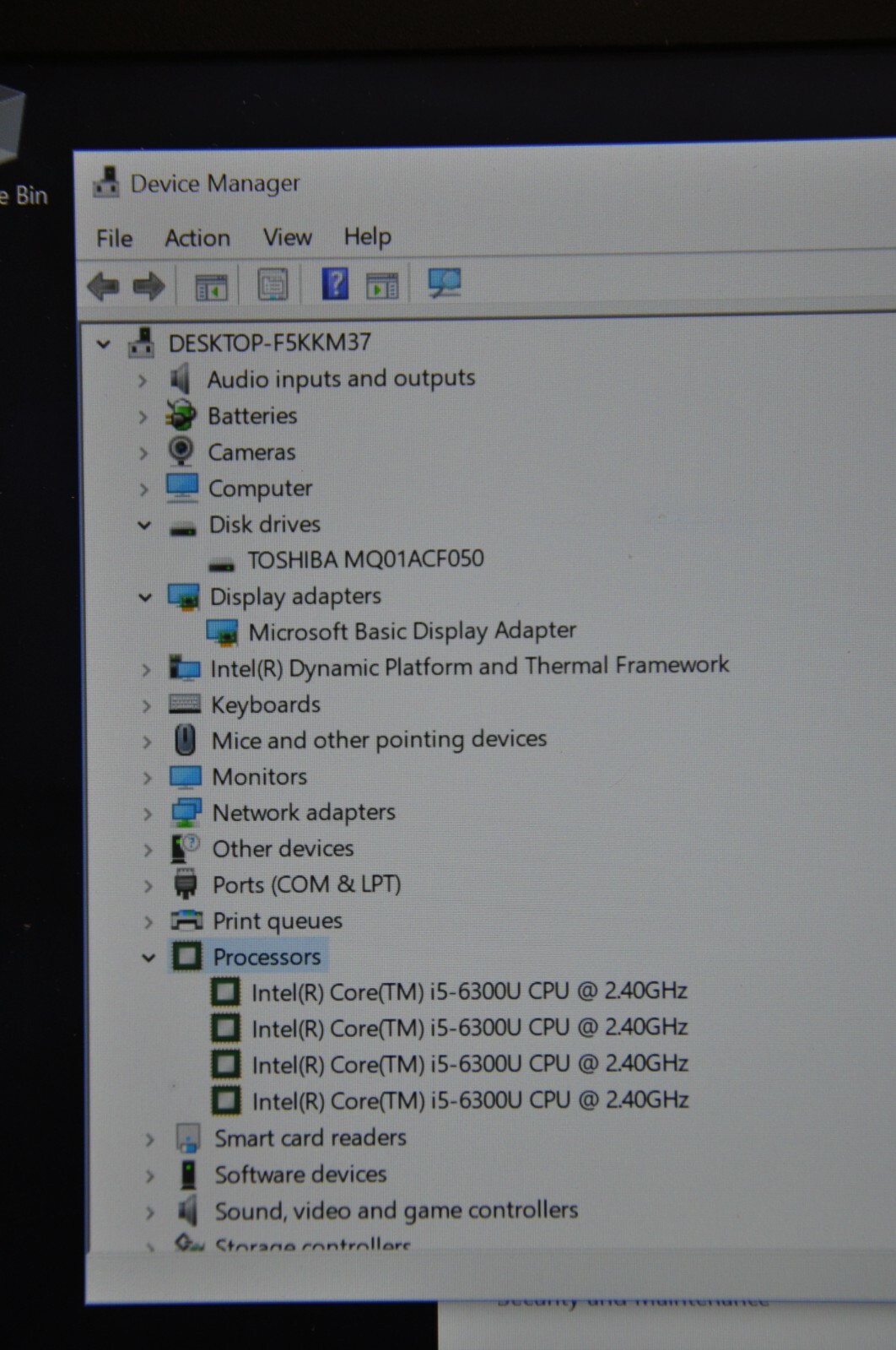Expand the Cameras node

tap(143, 453)
